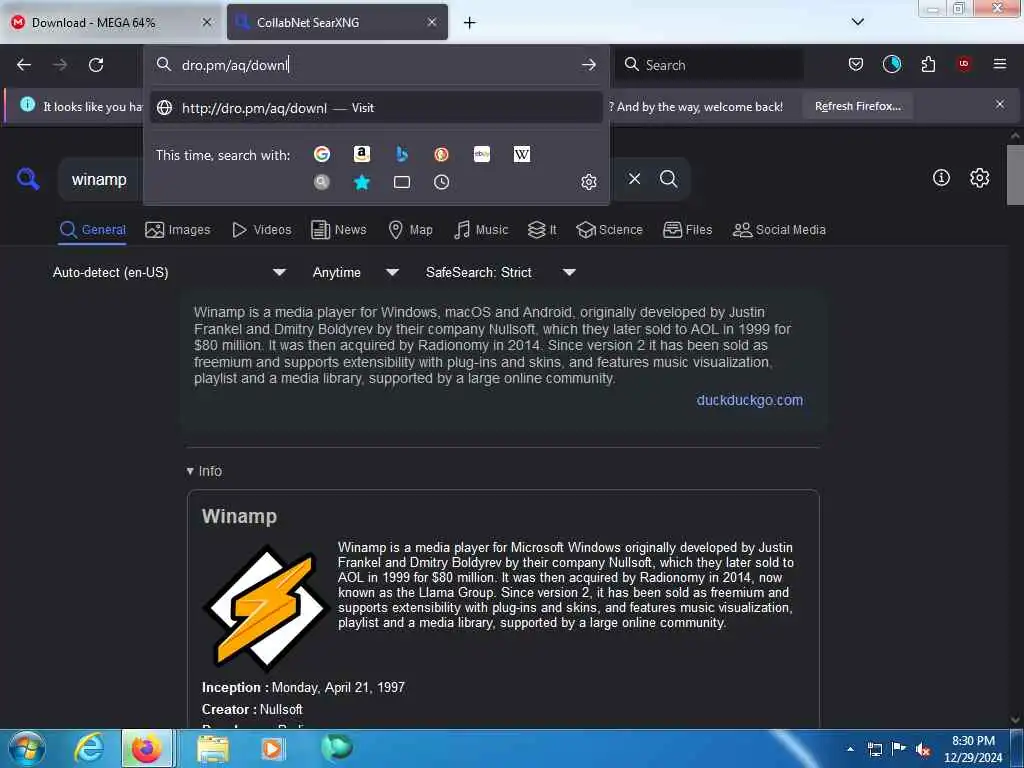Viewport: 1024px width, 768px height.
Task: Select the Videos search category
Action: (262, 230)
